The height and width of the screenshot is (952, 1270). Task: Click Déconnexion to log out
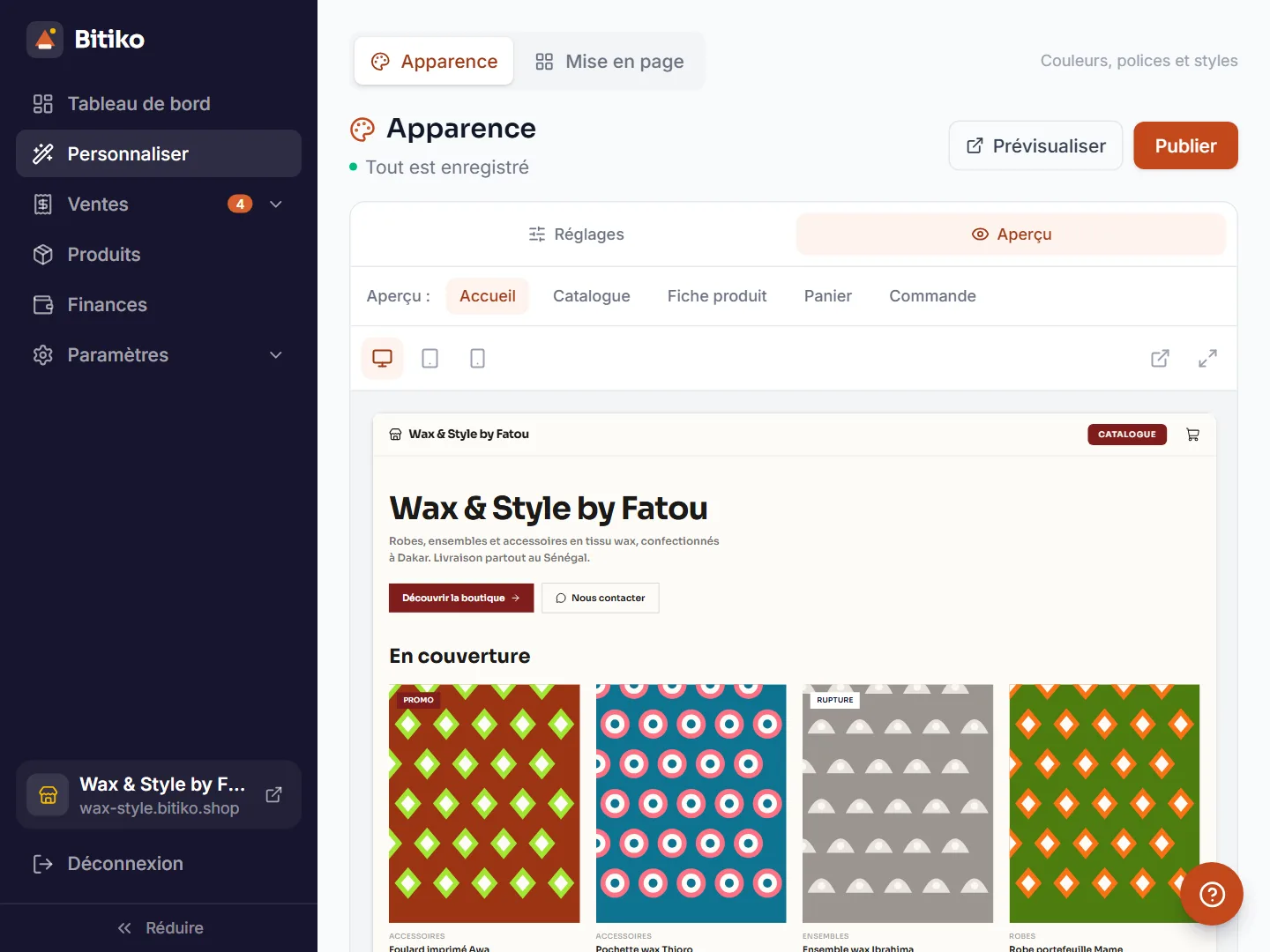[x=159, y=864]
